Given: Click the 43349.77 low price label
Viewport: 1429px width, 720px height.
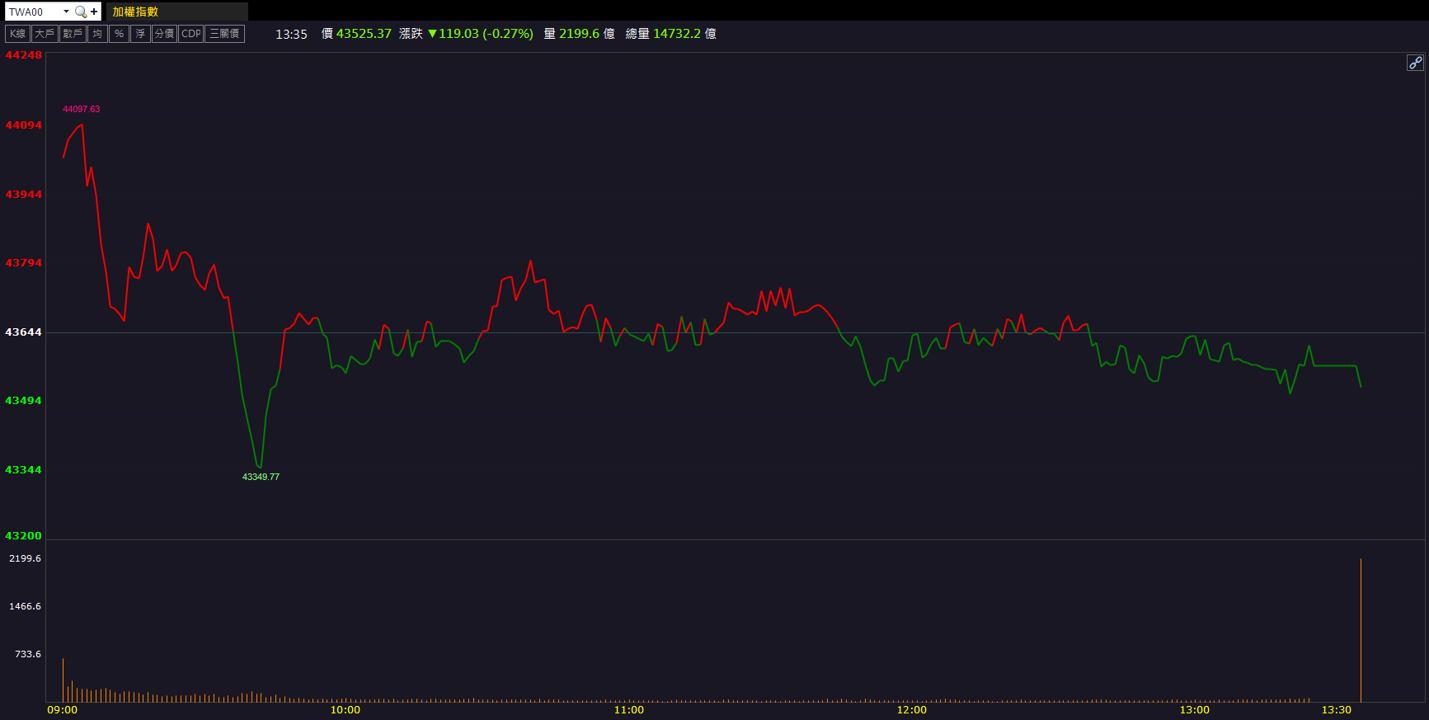Looking at the screenshot, I should pos(261,477).
